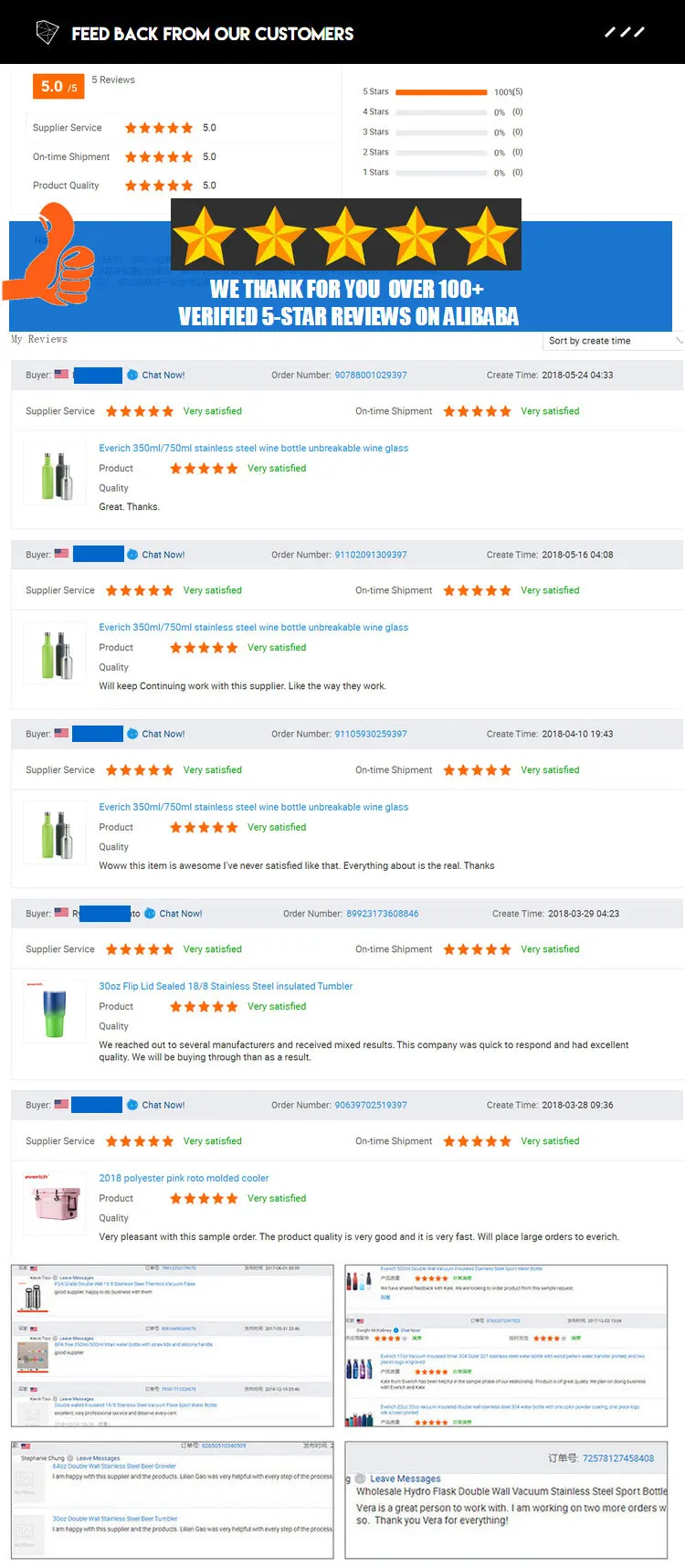Click Chat Now for order 91102091309397
Viewport: 685px width, 1568px height.
tap(163, 555)
